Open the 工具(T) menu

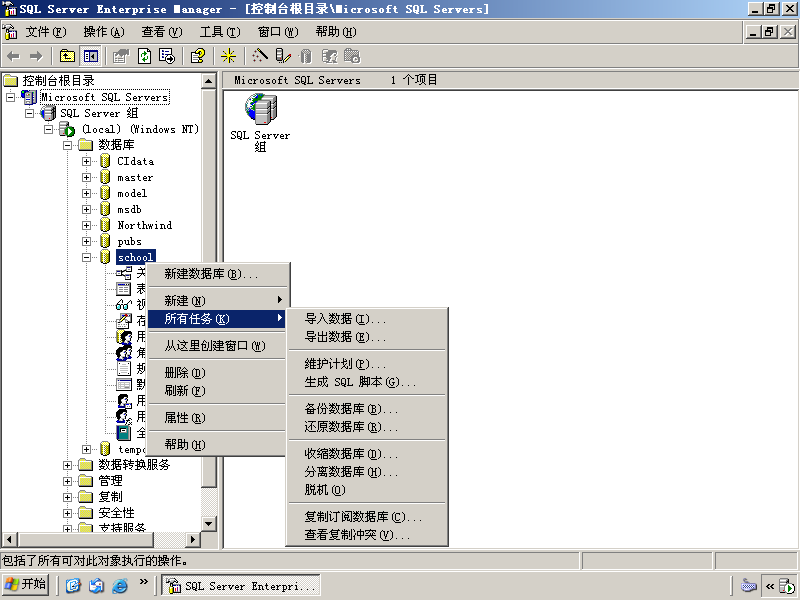(x=220, y=32)
